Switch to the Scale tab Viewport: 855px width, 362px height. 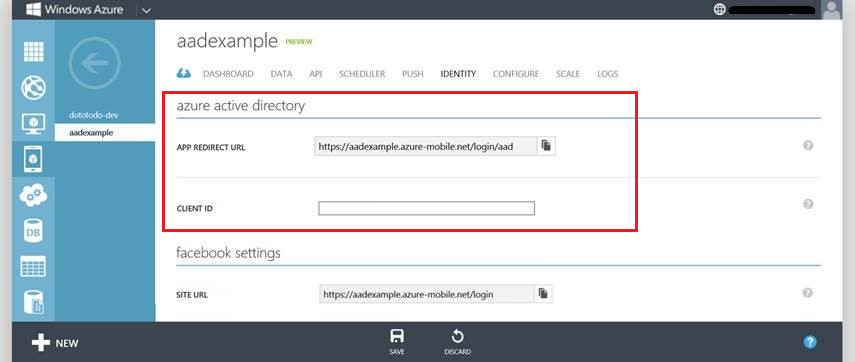(x=568, y=74)
